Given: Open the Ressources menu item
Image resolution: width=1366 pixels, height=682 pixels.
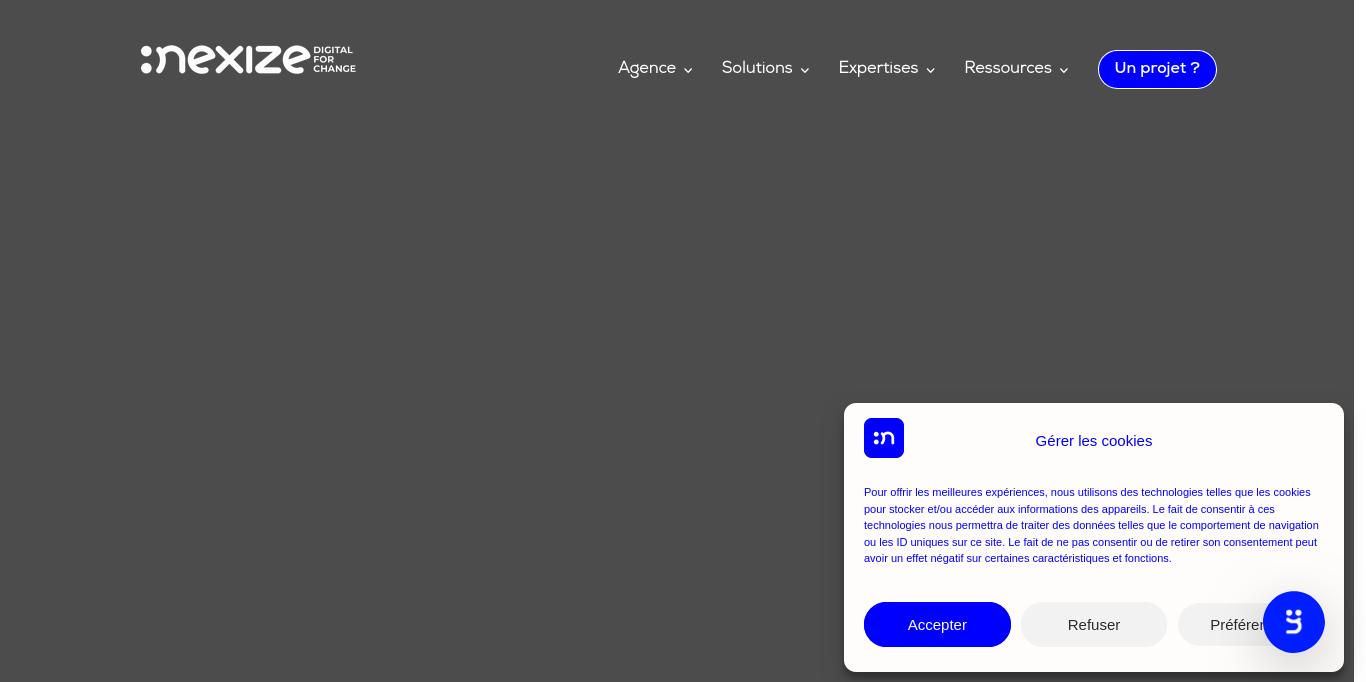Looking at the screenshot, I should 1008,68.
